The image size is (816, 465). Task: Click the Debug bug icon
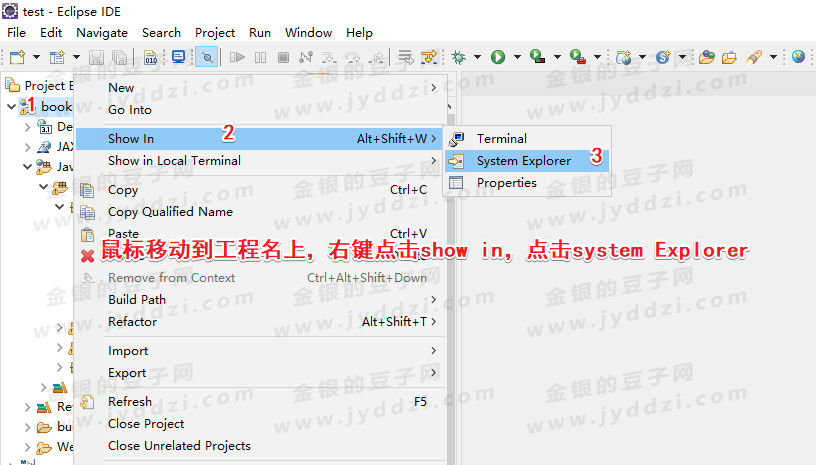coord(458,57)
